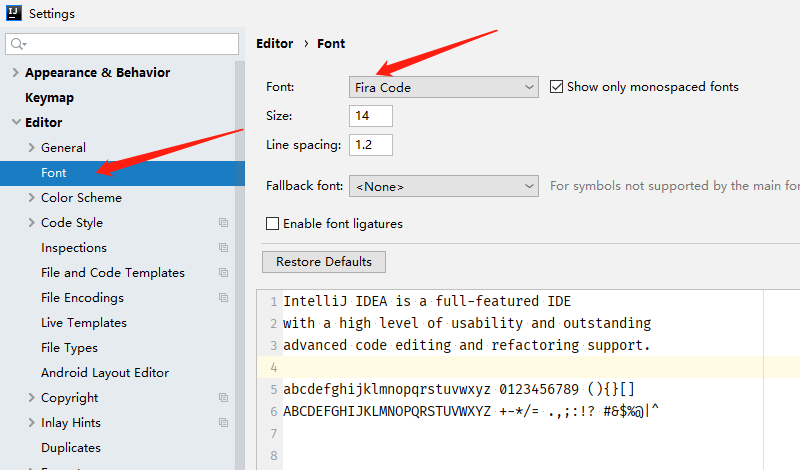
Task: Click the search magnifier icon in settings
Action: [x=18, y=44]
